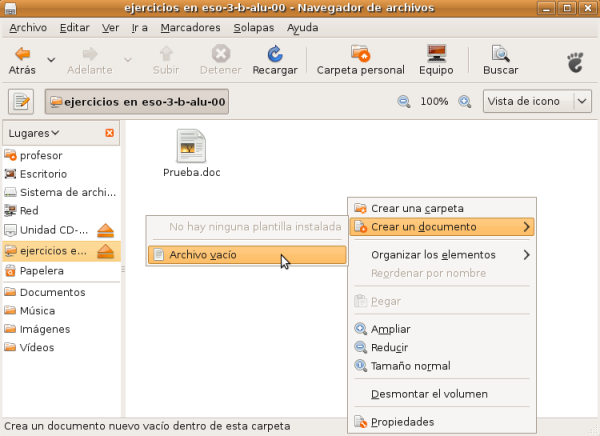This screenshot has height=436, width=600.
Task: Select the Prueba.doc file
Action: (x=191, y=153)
